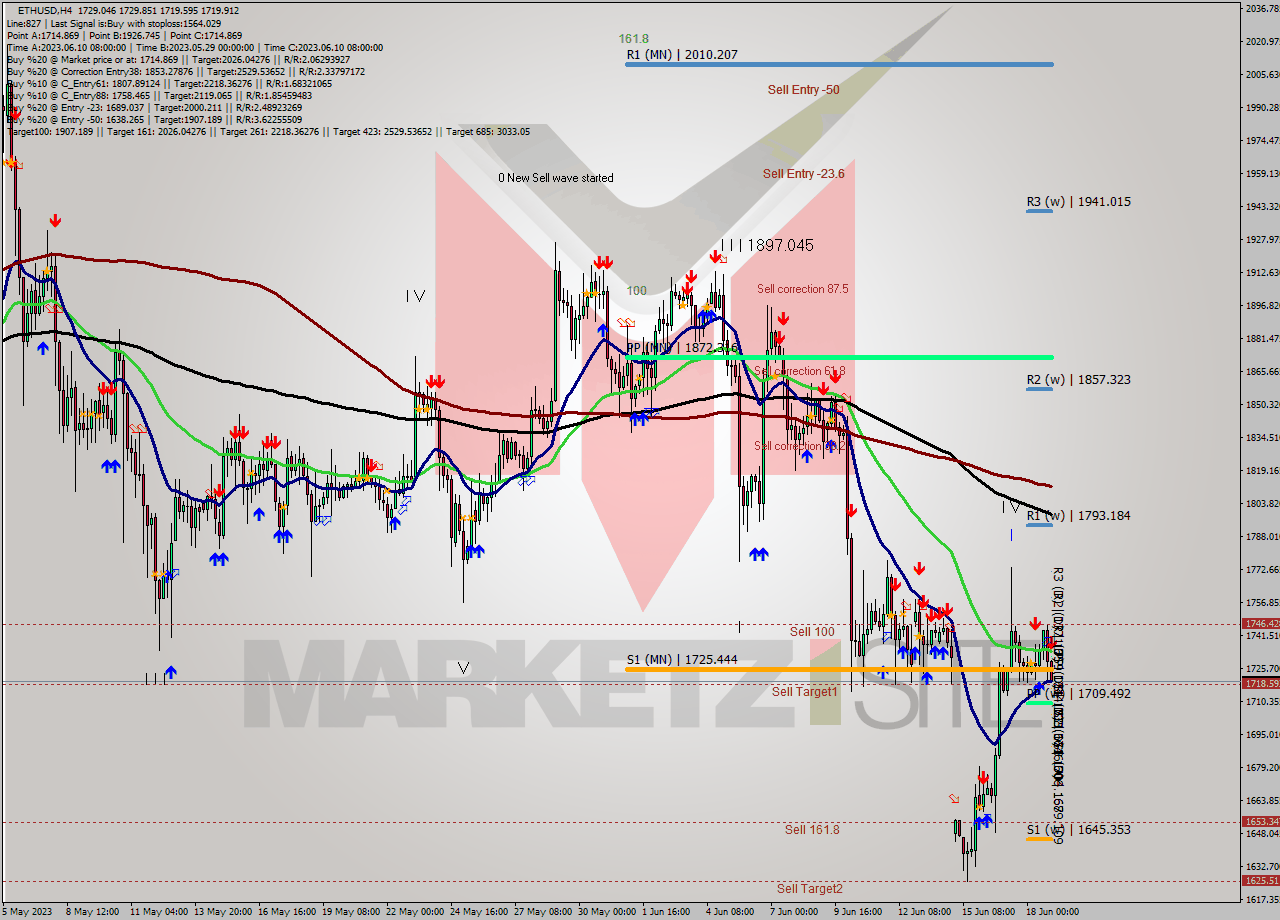This screenshot has height=920, width=1280.
Task: Click the 1746.42 red price tag
Action: coord(1260,623)
